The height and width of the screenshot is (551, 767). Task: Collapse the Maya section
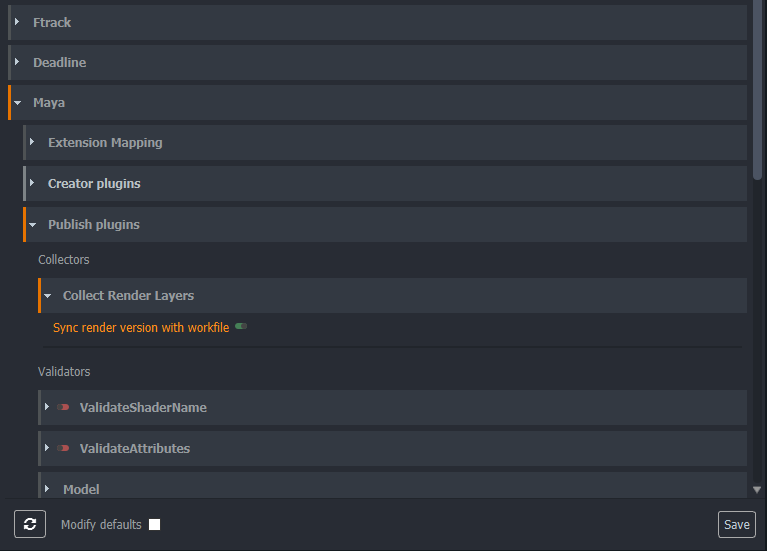point(17,103)
